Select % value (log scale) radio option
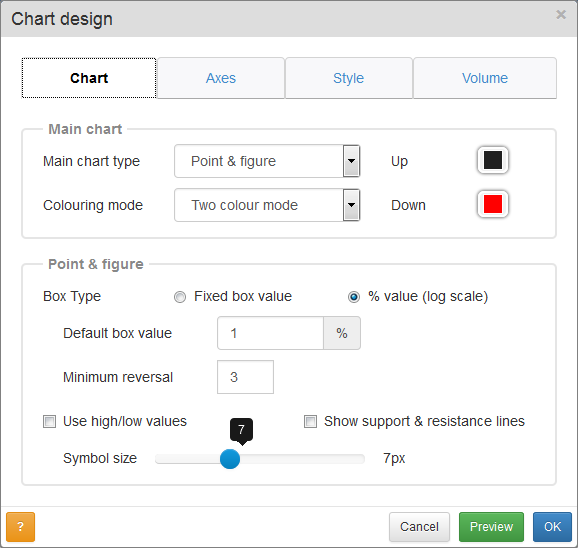This screenshot has width=578, height=548. coord(354,297)
